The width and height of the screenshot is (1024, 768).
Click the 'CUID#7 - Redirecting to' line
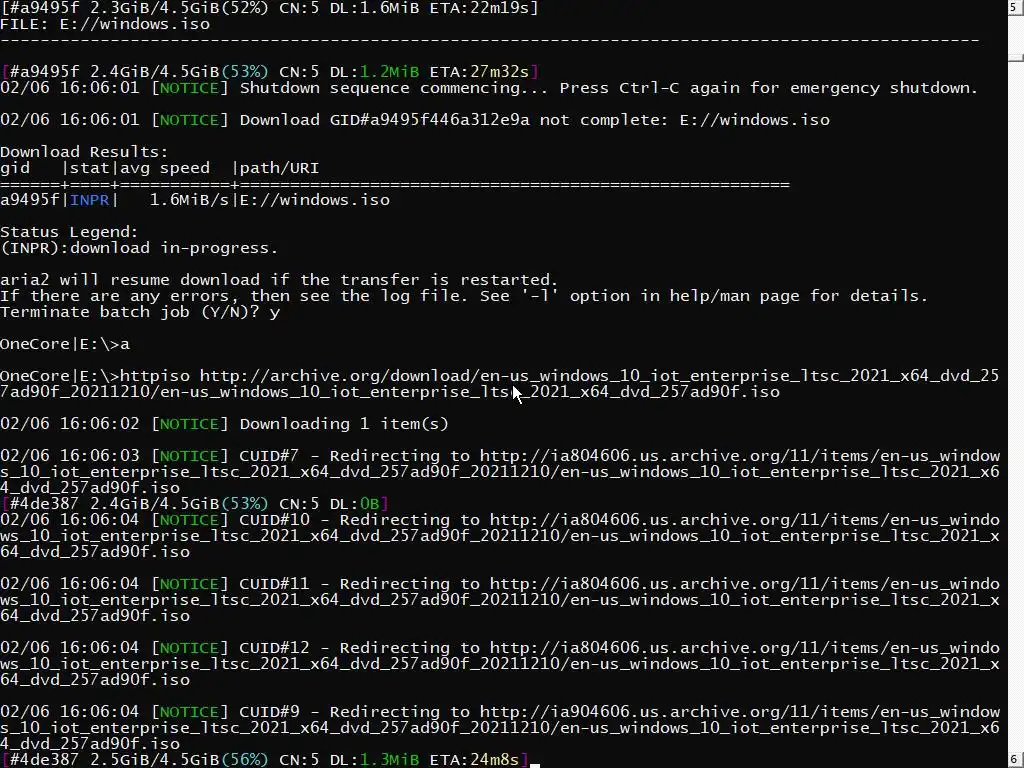pos(500,472)
